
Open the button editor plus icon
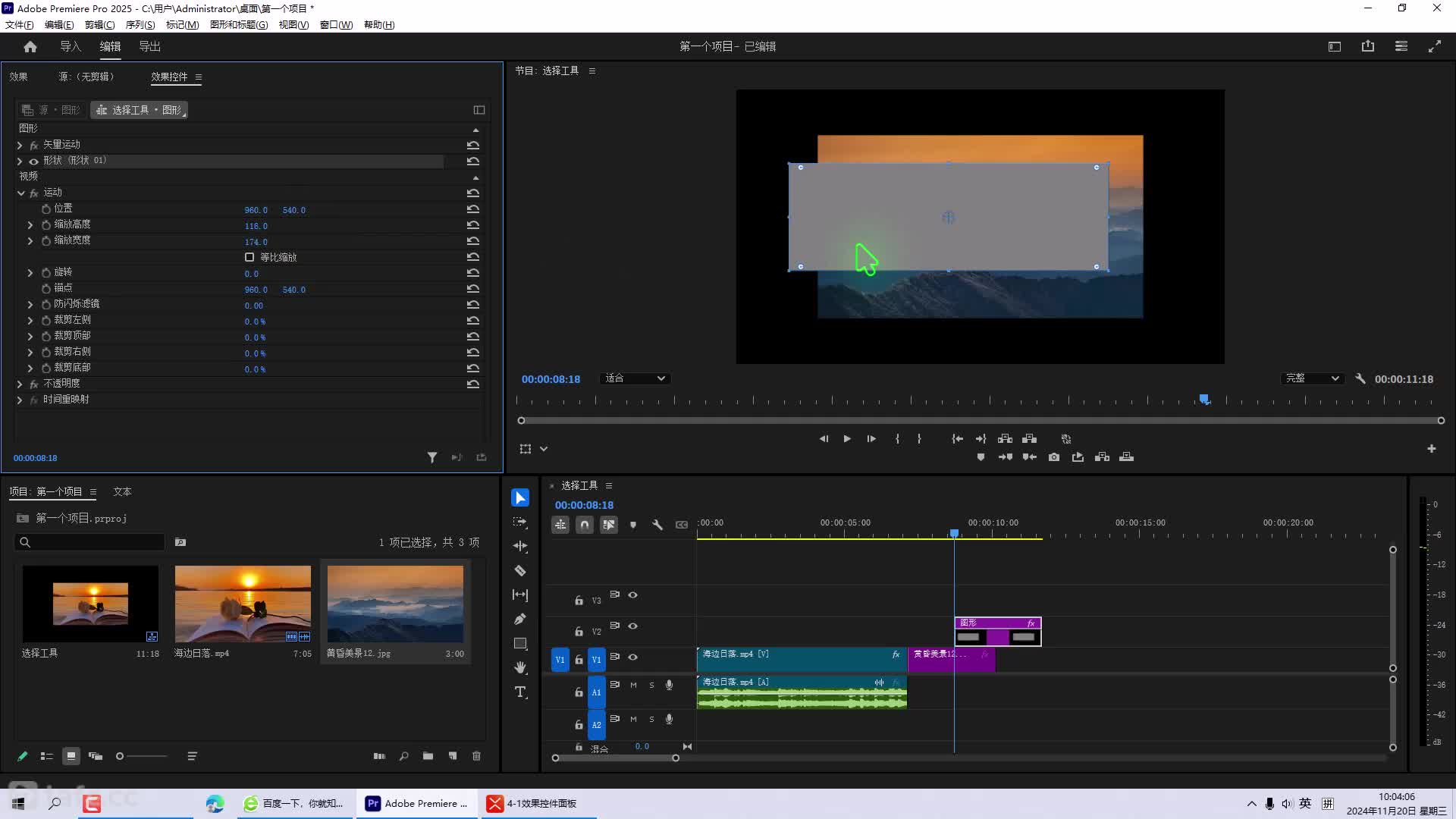pos(1432,449)
